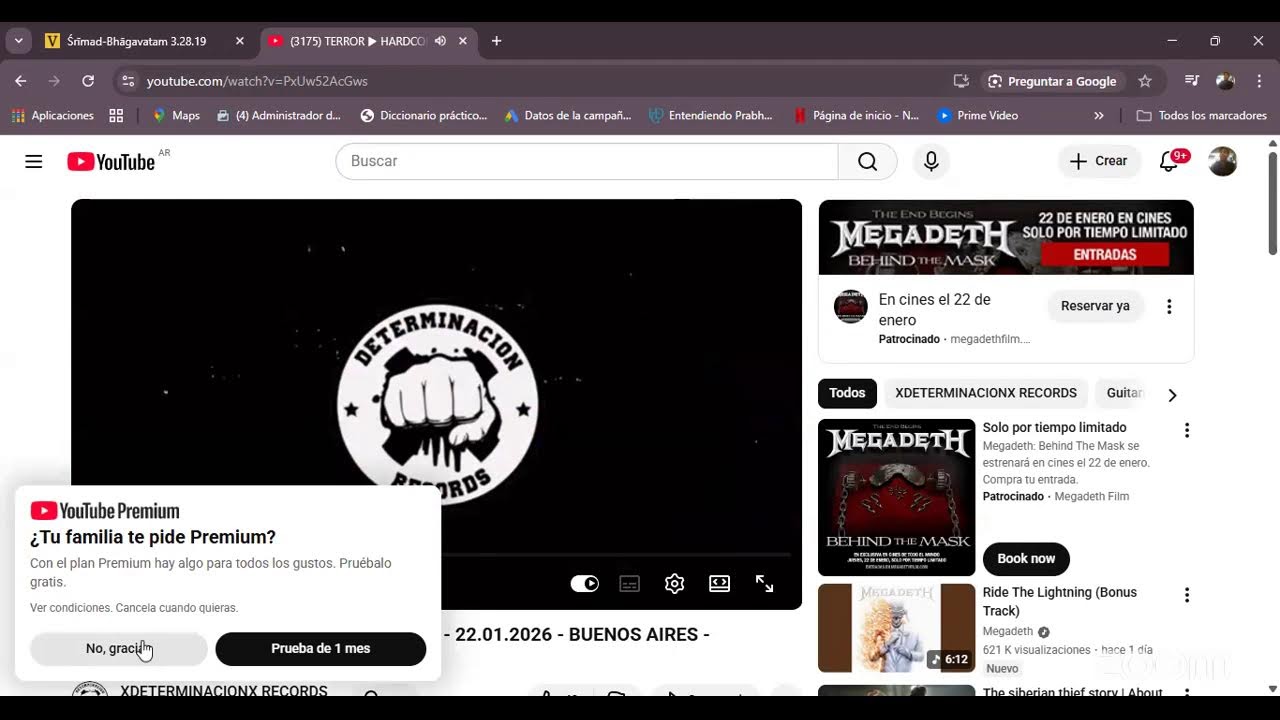Open the Chrome profile avatar
Image resolution: width=1280 pixels, height=720 pixels.
pyautogui.click(x=1225, y=81)
